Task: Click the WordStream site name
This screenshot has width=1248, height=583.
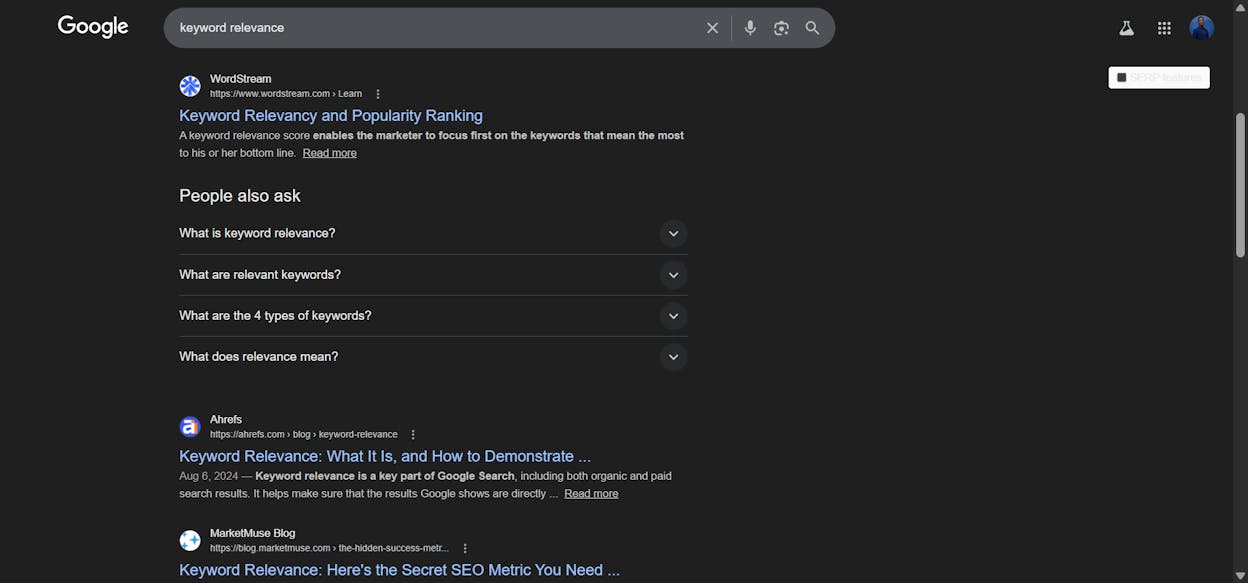Action: (x=240, y=79)
